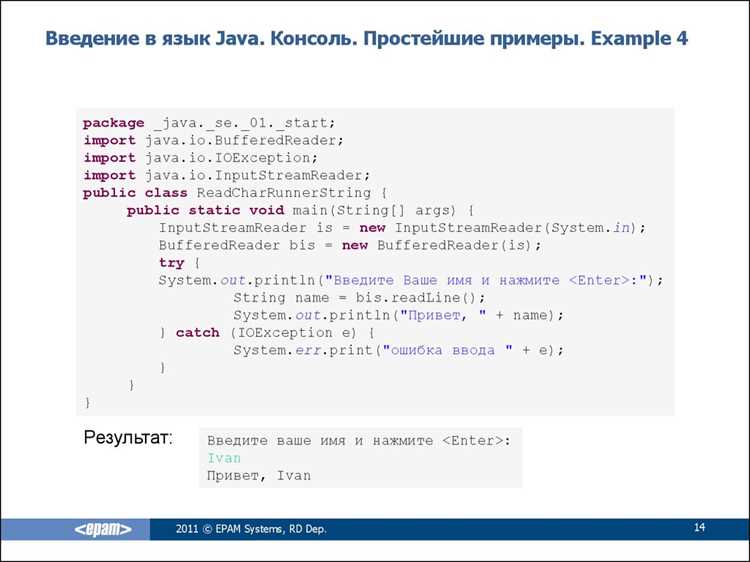Click the 'import java.io.InputStreamReader;' line

click(227, 176)
